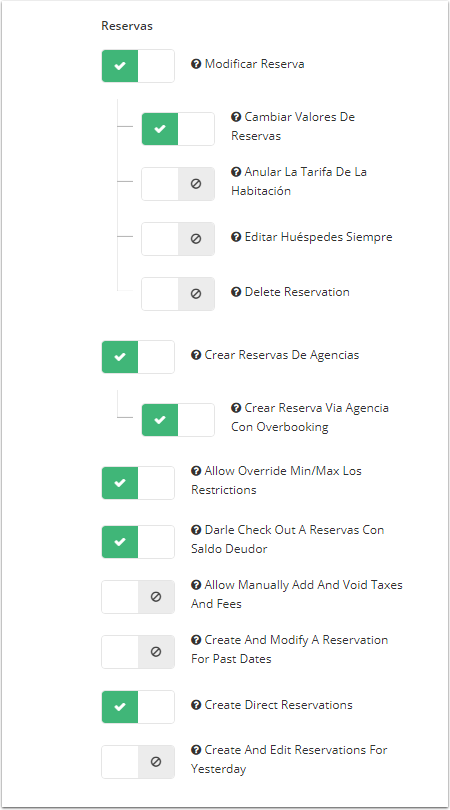Click the Darle Check Out Saldo Deudor label

tap(288, 539)
